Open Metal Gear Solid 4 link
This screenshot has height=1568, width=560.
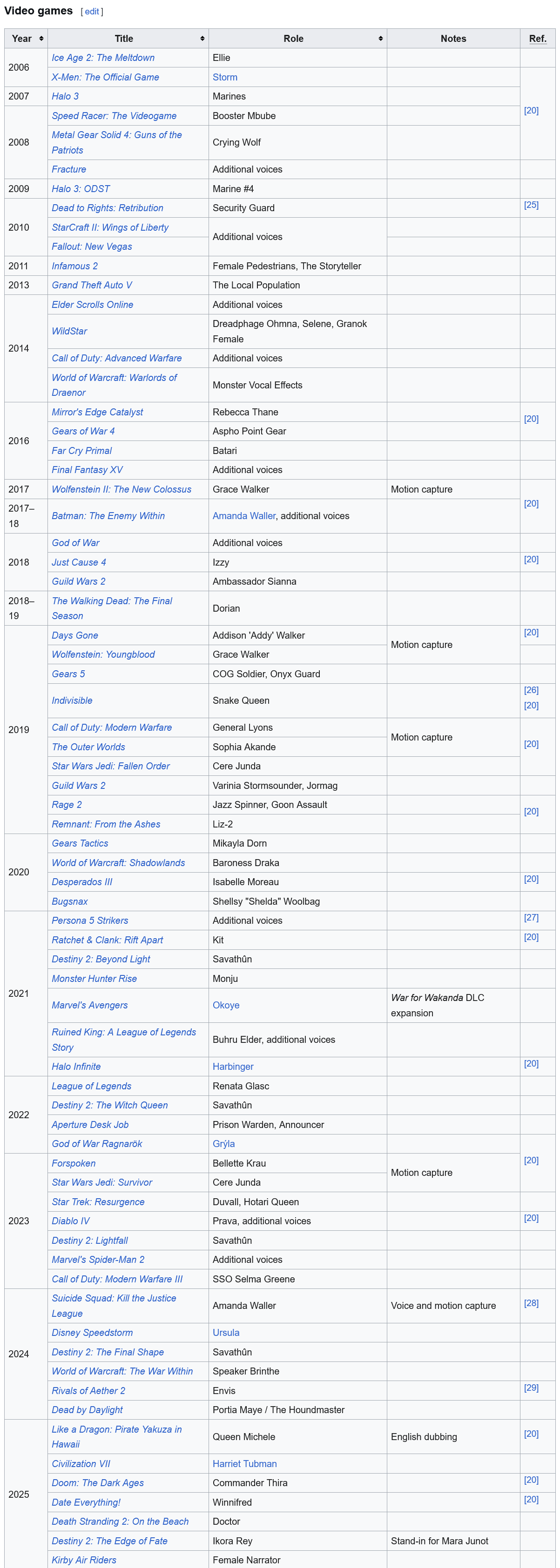[116, 142]
